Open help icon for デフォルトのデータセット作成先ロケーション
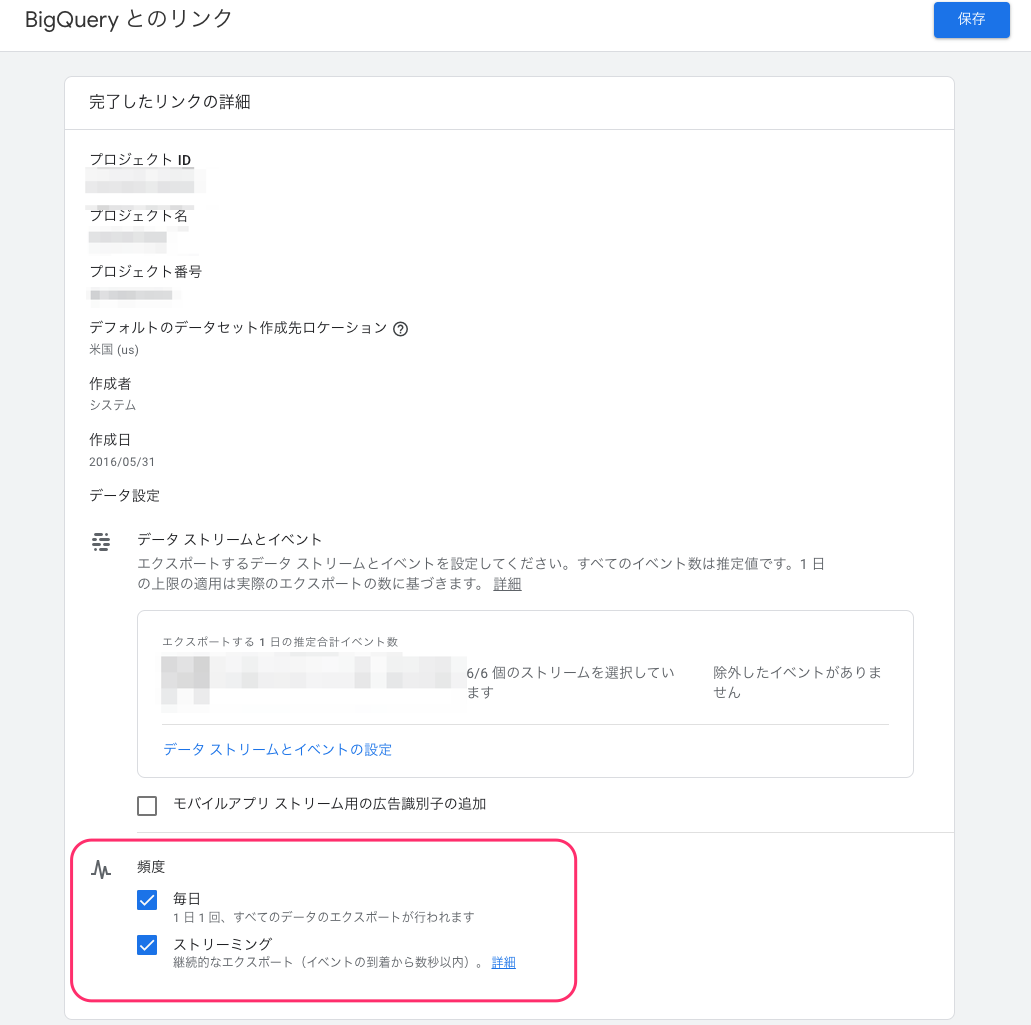The width and height of the screenshot is (1031, 1025). point(400,329)
